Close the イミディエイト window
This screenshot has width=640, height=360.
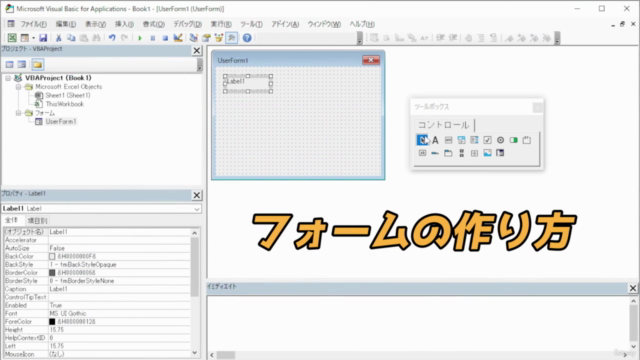click(x=633, y=288)
